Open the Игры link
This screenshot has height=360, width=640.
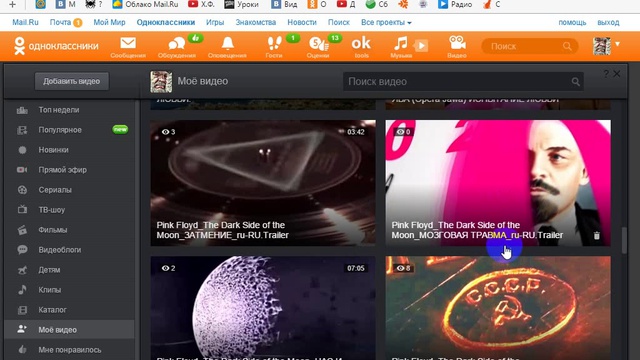pos(215,22)
